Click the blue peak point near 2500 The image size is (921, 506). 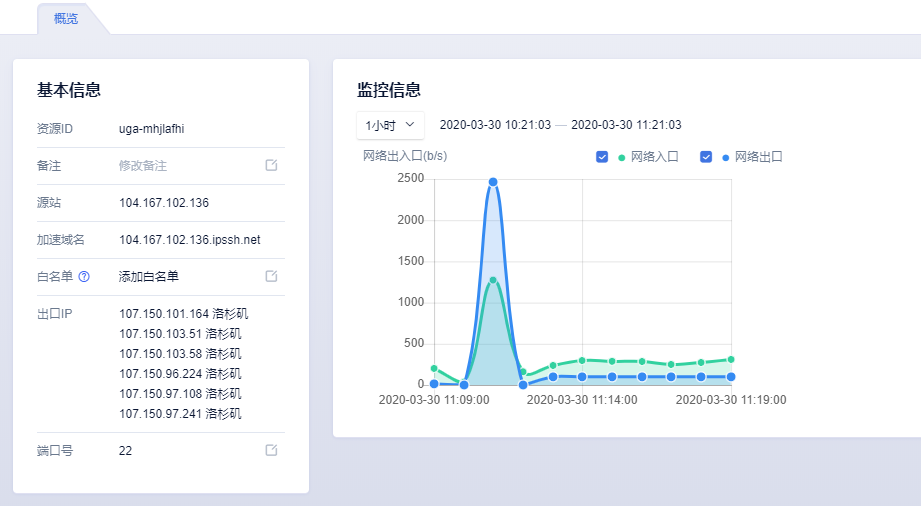493,182
